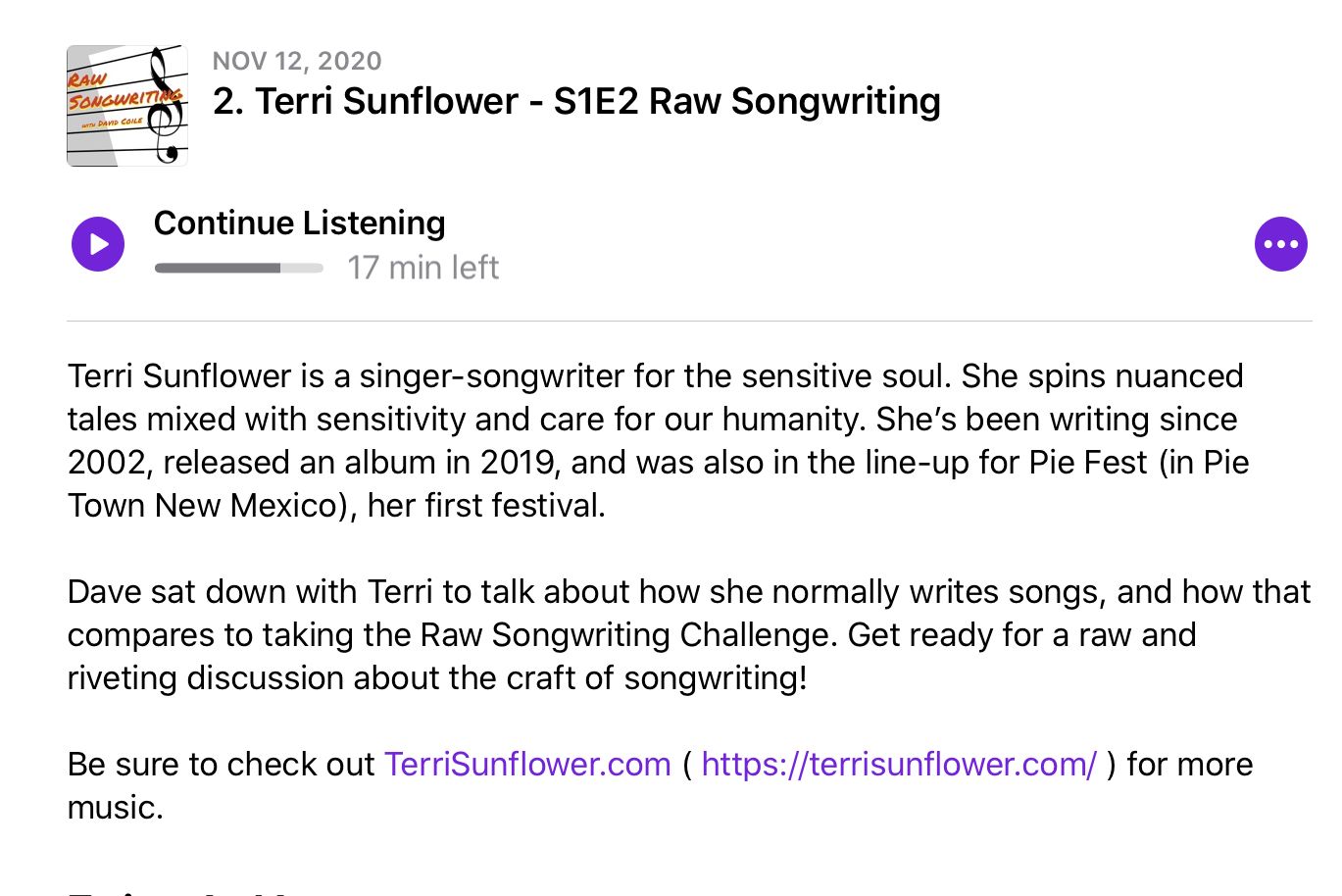Click the unplayed end of the progress bar
Screen dimensions: 1342x896
(303, 268)
